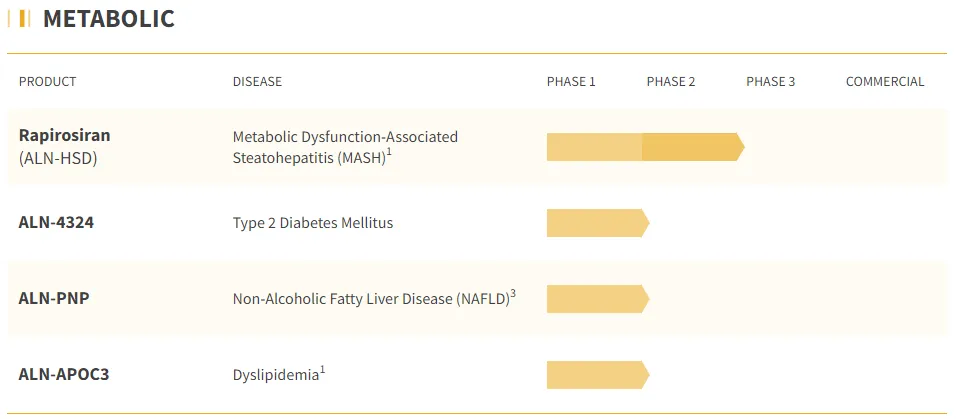Click footnote 1 after Dyslipidemia

click(x=323, y=370)
